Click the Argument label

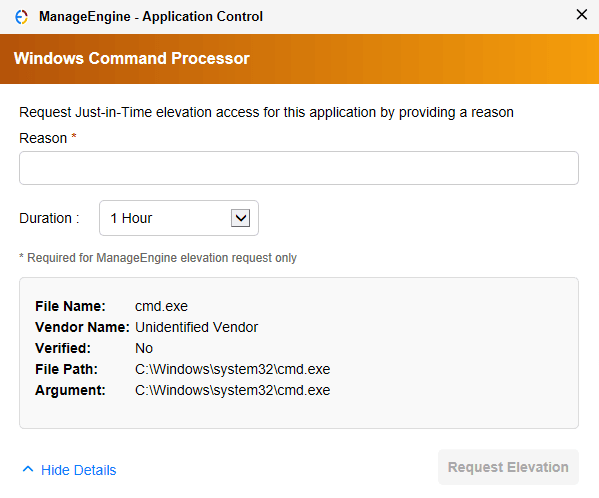70,390
